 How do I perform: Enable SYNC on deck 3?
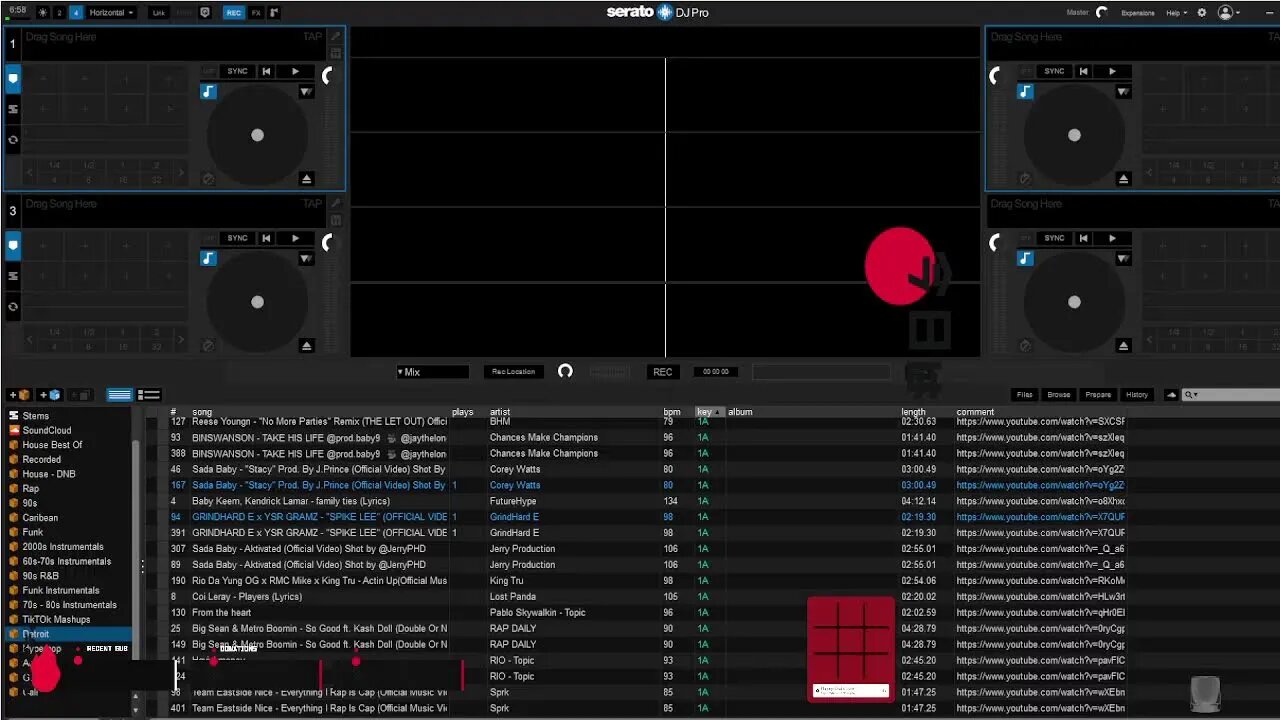(237, 238)
